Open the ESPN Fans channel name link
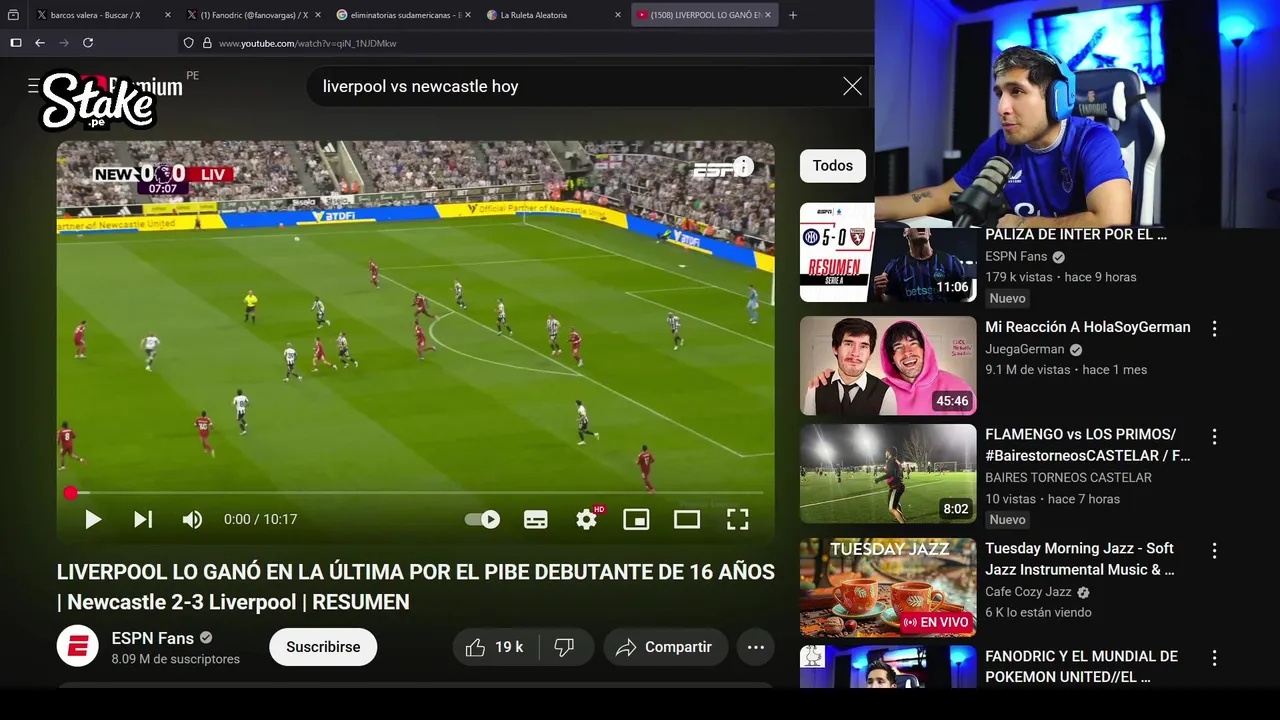Image resolution: width=1280 pixels, height=720 pixels. coord(153,638)
